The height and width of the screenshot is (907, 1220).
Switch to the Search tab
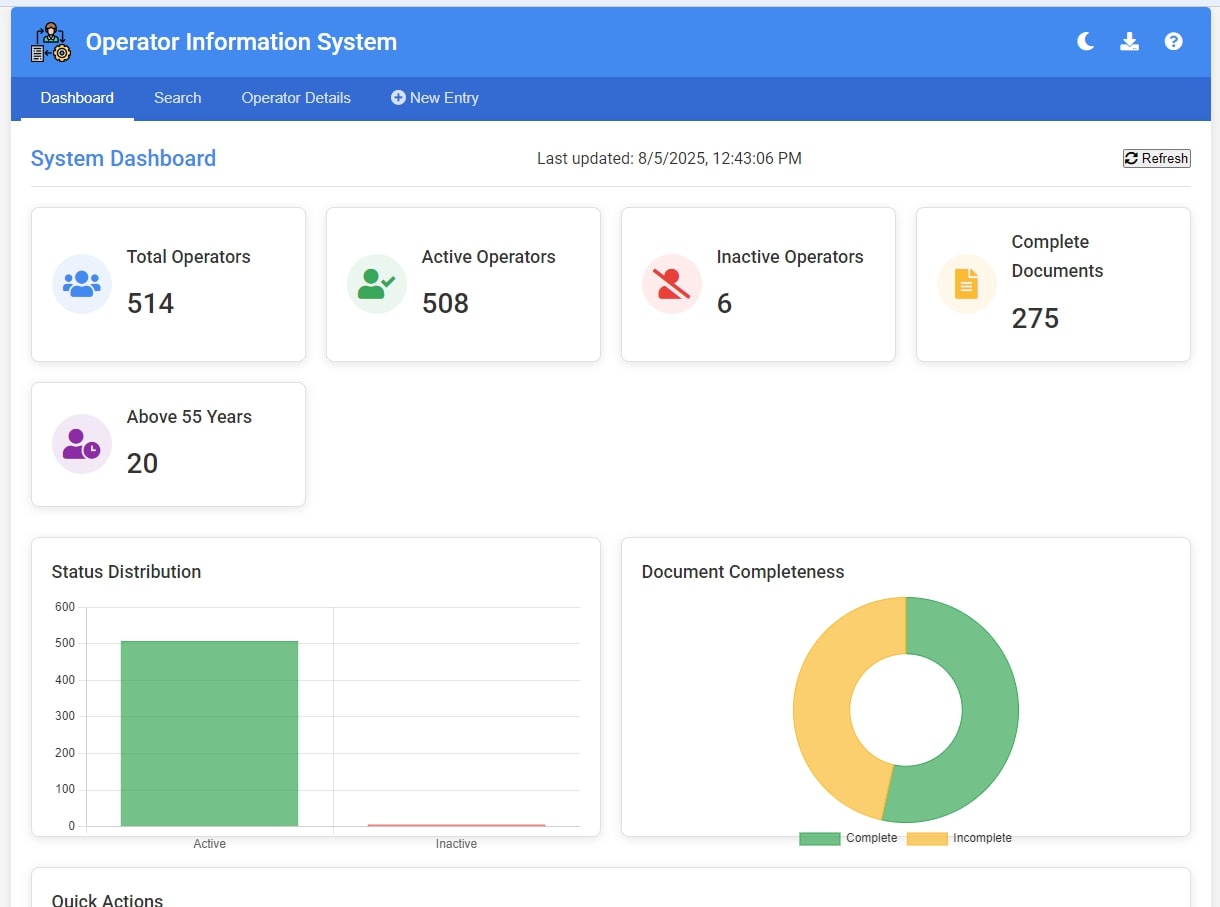(177, 97)
